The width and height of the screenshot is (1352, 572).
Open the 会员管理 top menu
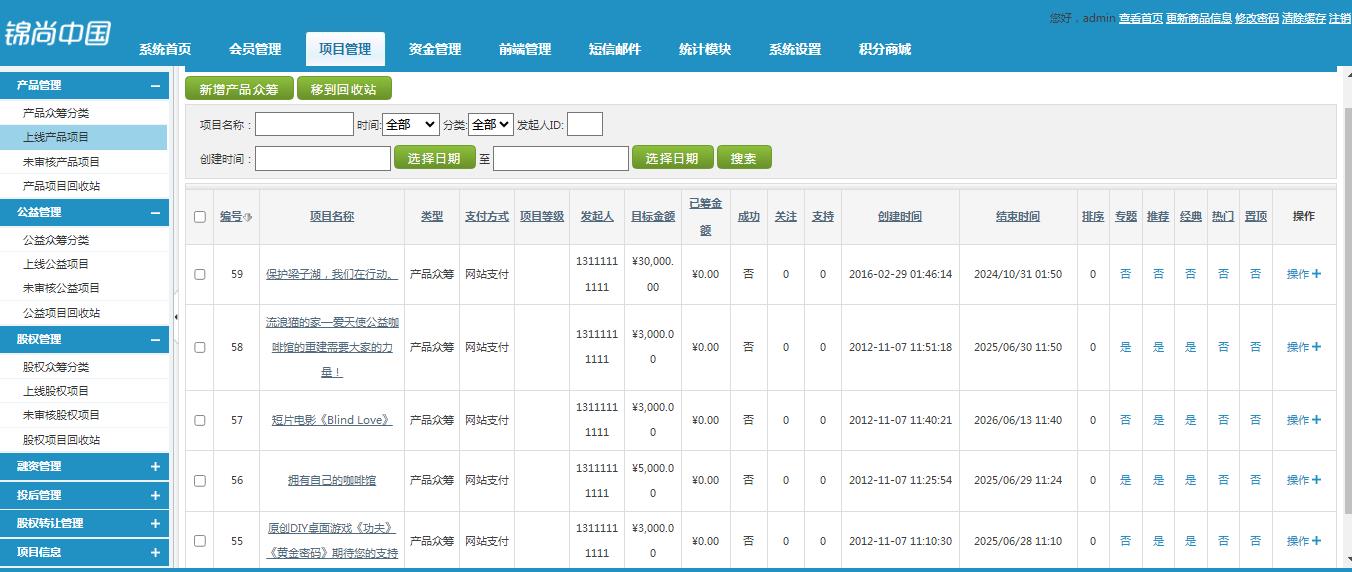255,49
